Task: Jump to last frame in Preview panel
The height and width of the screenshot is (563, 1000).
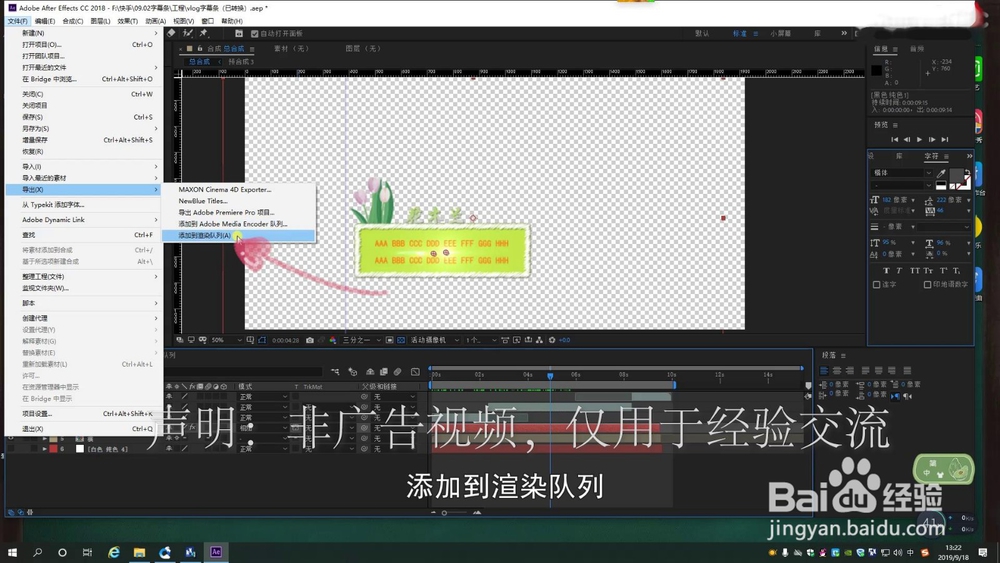Action: (945, 140)
